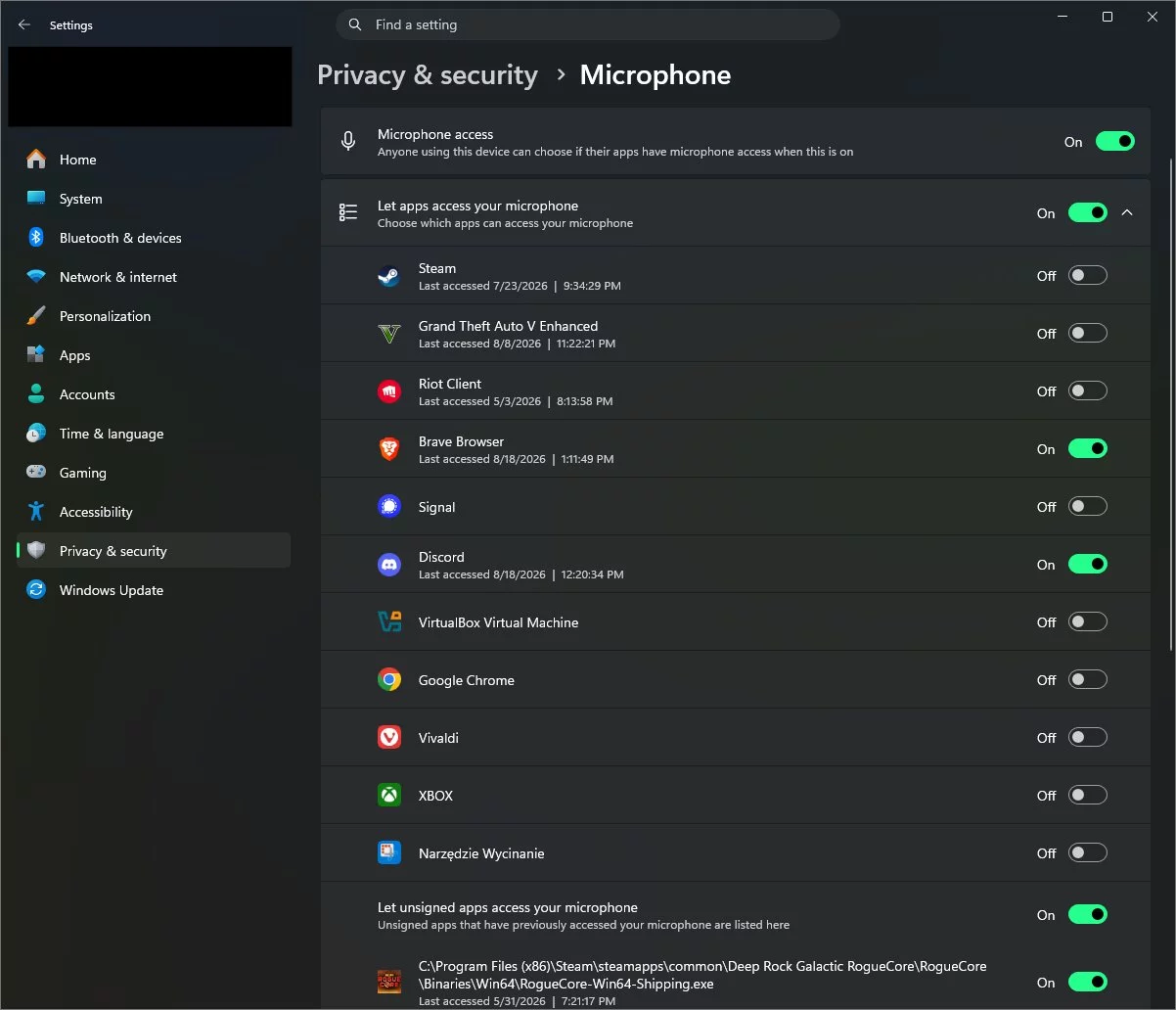
Task: Click the list icon beside Let apps access
Action: [348, 212]
